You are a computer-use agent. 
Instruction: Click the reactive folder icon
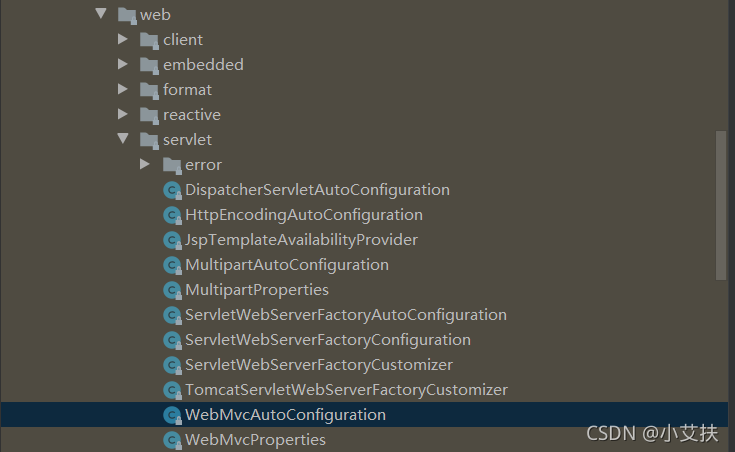pos(150,115)
